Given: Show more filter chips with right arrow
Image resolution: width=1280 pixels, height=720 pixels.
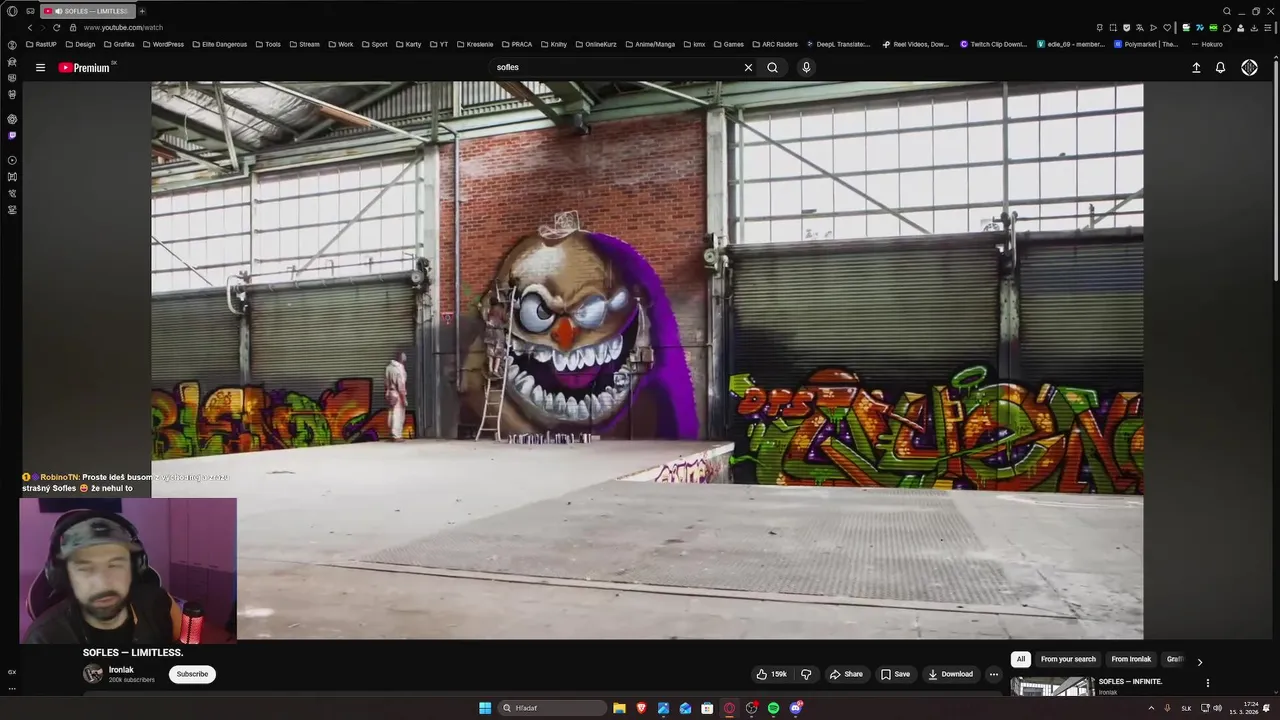Looking at the screenshot, I should pos(1199,662).
